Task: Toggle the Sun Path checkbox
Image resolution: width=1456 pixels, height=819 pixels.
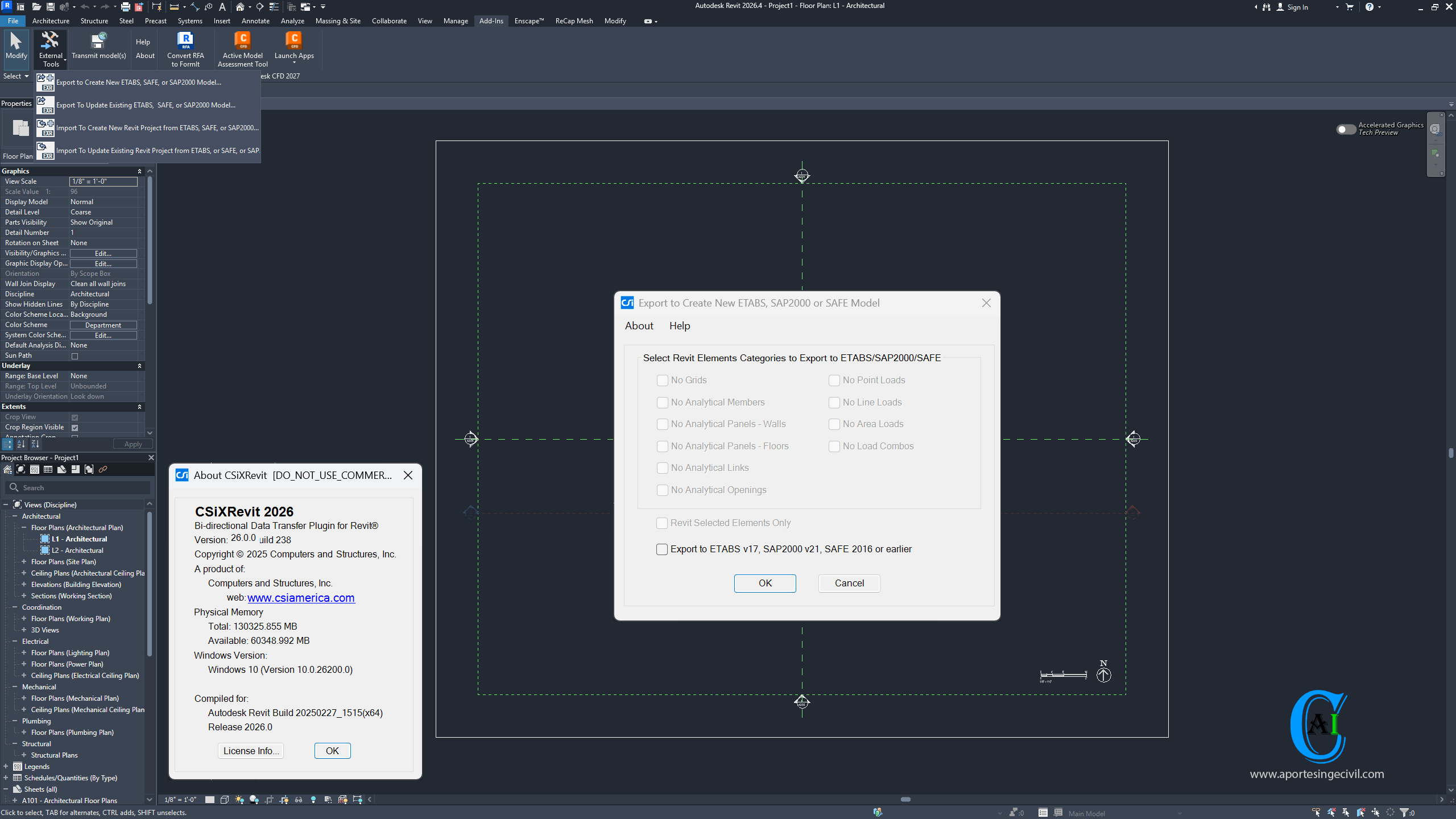Action: [75, 356]
